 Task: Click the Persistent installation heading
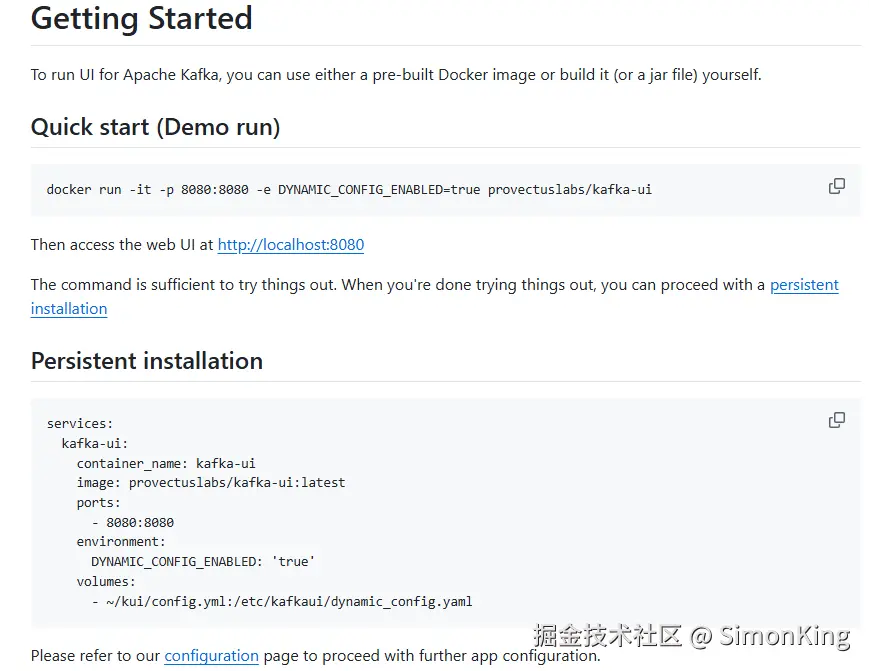pos(147,361)
